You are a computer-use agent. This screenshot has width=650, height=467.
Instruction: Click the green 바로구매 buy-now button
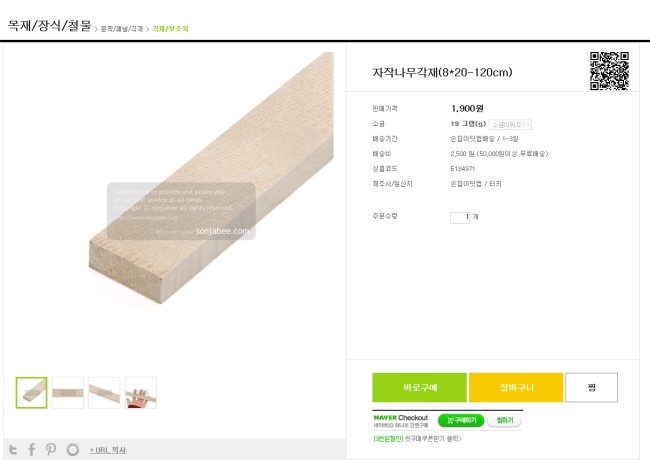point(420,387)
